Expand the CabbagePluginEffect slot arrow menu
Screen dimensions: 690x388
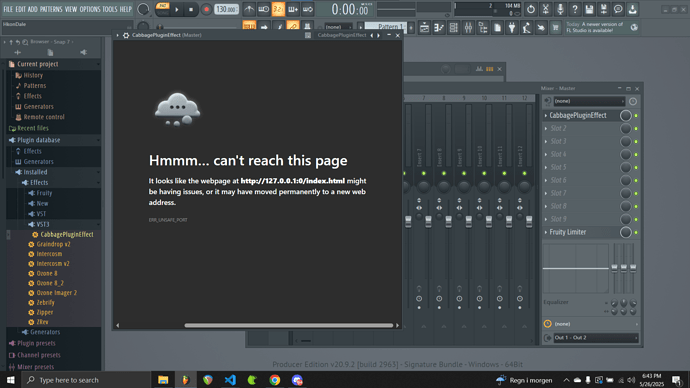pyautogui.click(x=546, y=116)
